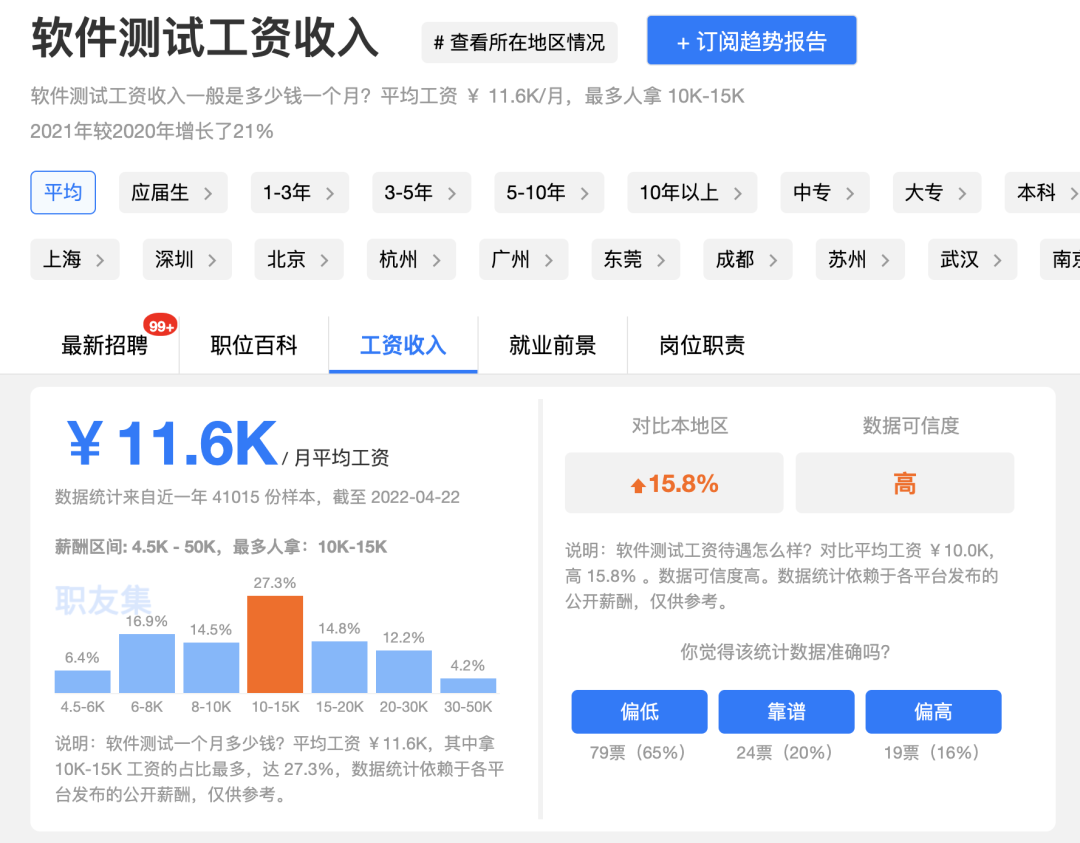Click the chevron next to 10年以上
The image size is (1080, 843).
point(738,194)
